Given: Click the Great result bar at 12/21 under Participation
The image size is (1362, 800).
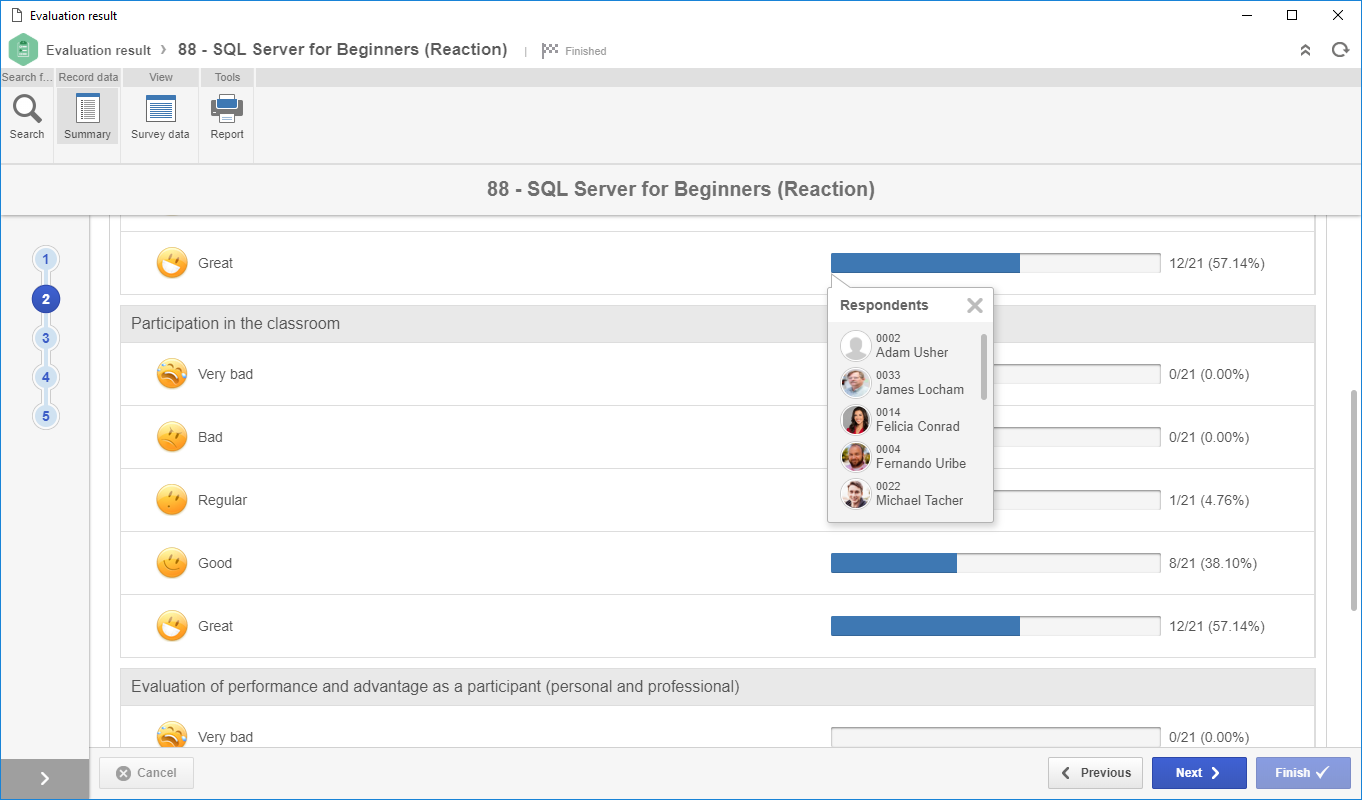Looking at the screenshot, I should point(995,626).
